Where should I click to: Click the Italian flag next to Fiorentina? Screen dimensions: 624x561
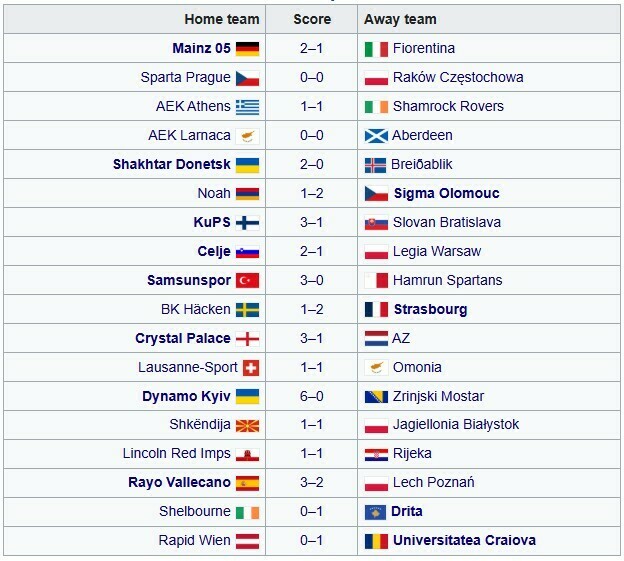(375, 48)
